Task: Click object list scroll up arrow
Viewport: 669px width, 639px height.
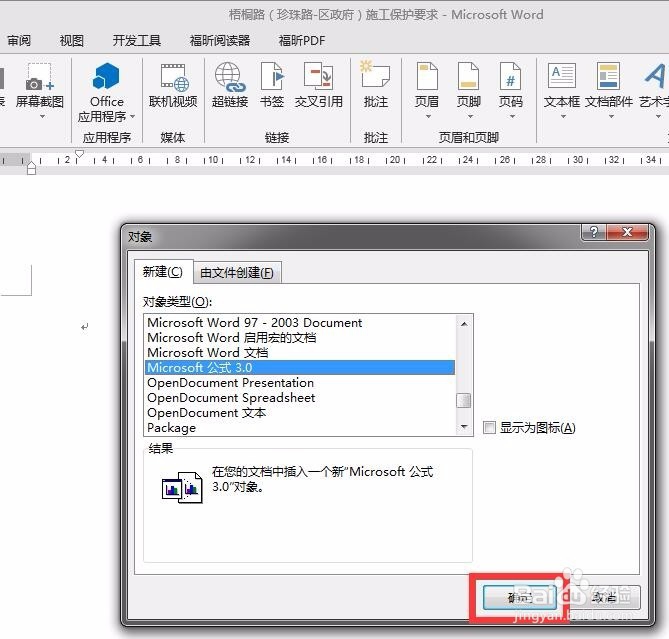Action: pyautogui.click(x=464, y=324)
